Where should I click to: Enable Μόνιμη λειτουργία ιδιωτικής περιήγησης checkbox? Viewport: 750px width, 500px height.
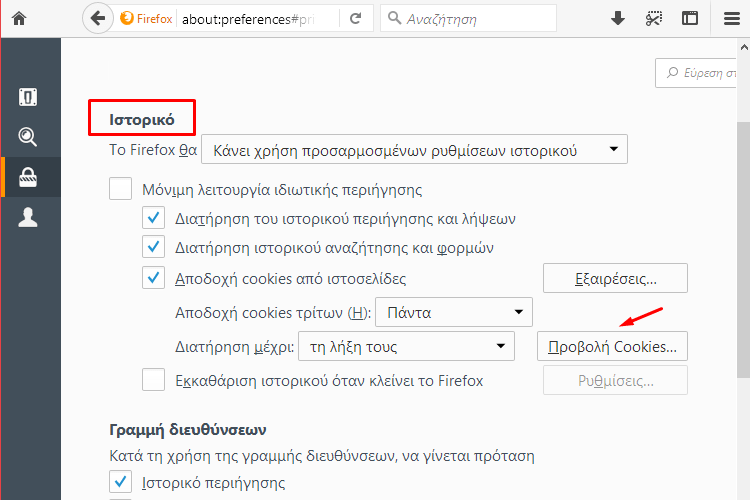pos(120,189)
